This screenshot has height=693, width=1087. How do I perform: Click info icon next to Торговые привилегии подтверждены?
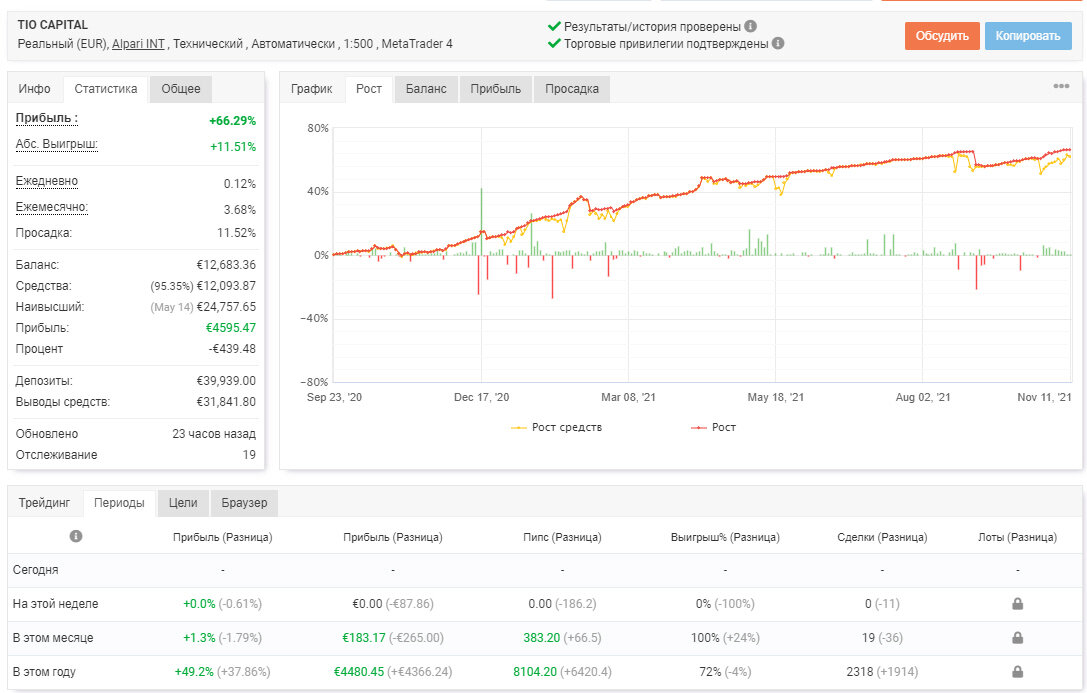click(x=778, y=43)
